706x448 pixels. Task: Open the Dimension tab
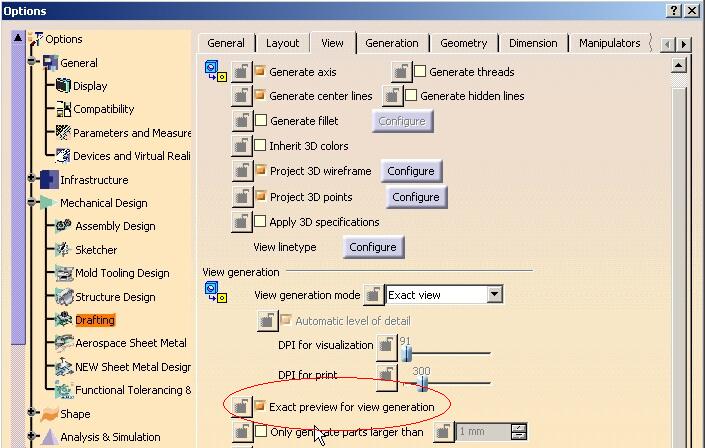pos(532,43)
